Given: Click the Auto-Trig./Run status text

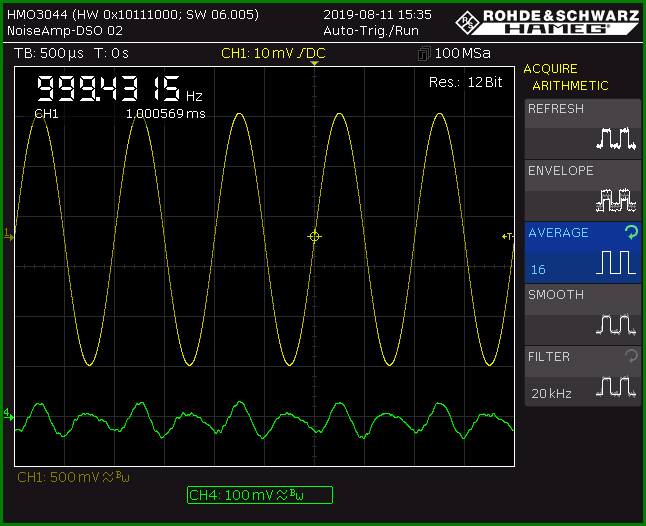Looking at the screenshot, I should [x=371, y=31].
